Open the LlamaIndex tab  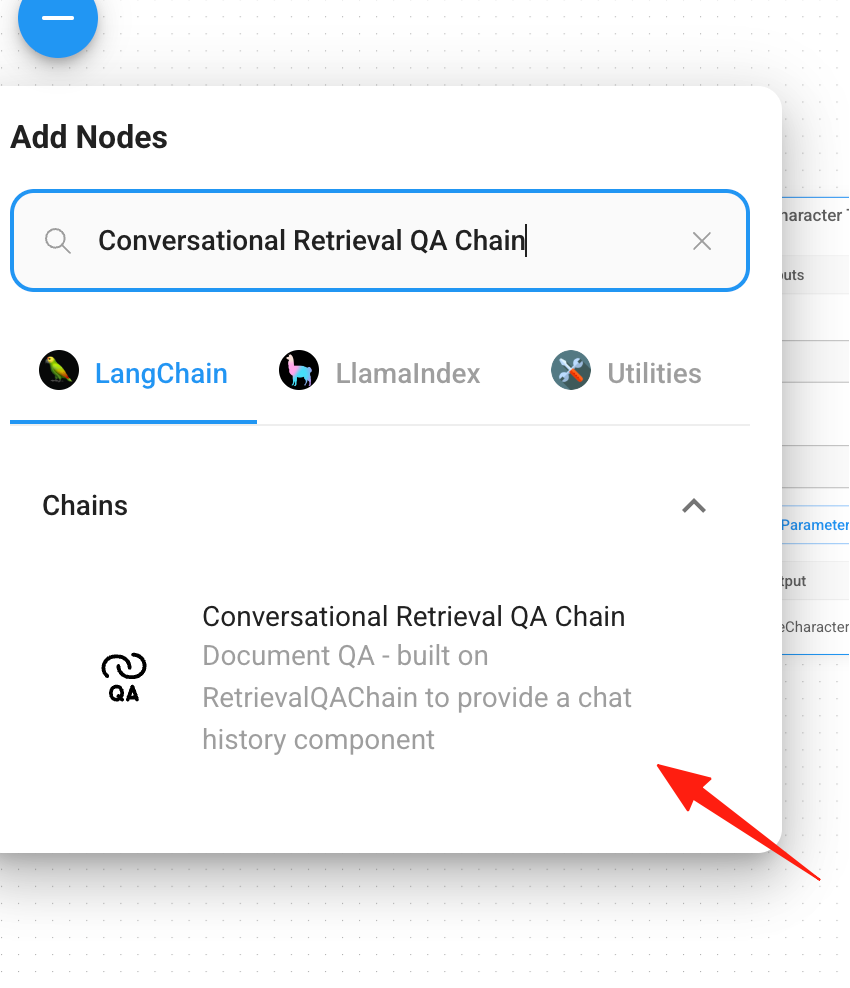[x=408, y=373]
